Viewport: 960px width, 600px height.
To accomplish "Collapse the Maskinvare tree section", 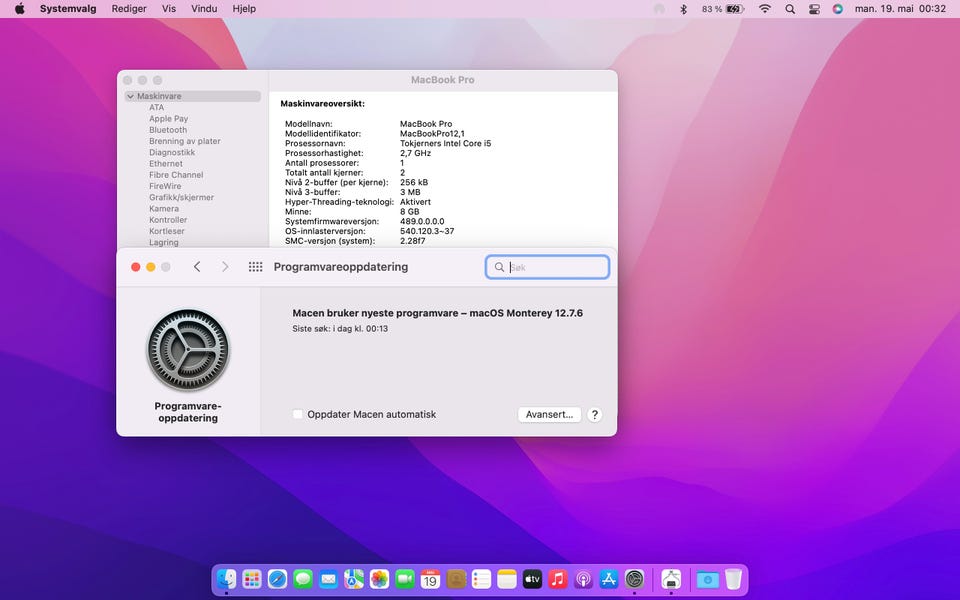I will click(130, 97).
